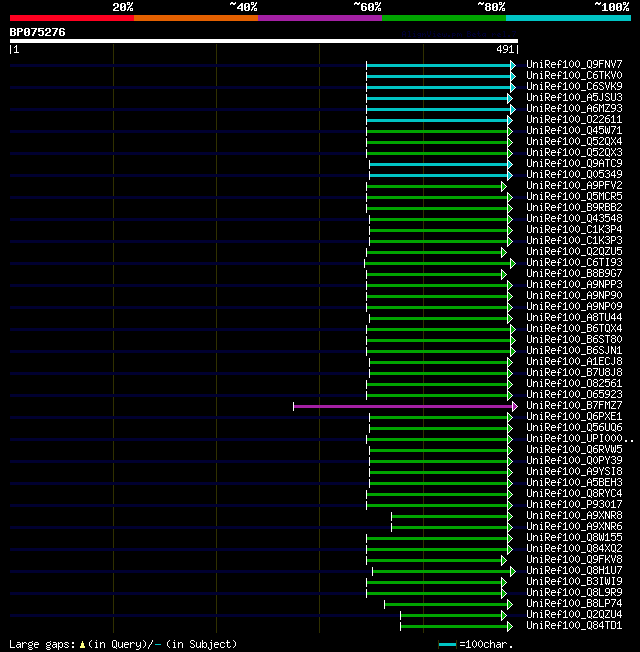Open the UniRef100_Q6PXE1 entry
The height and width of the screenshot is (652, 640).
pos(574,417)
